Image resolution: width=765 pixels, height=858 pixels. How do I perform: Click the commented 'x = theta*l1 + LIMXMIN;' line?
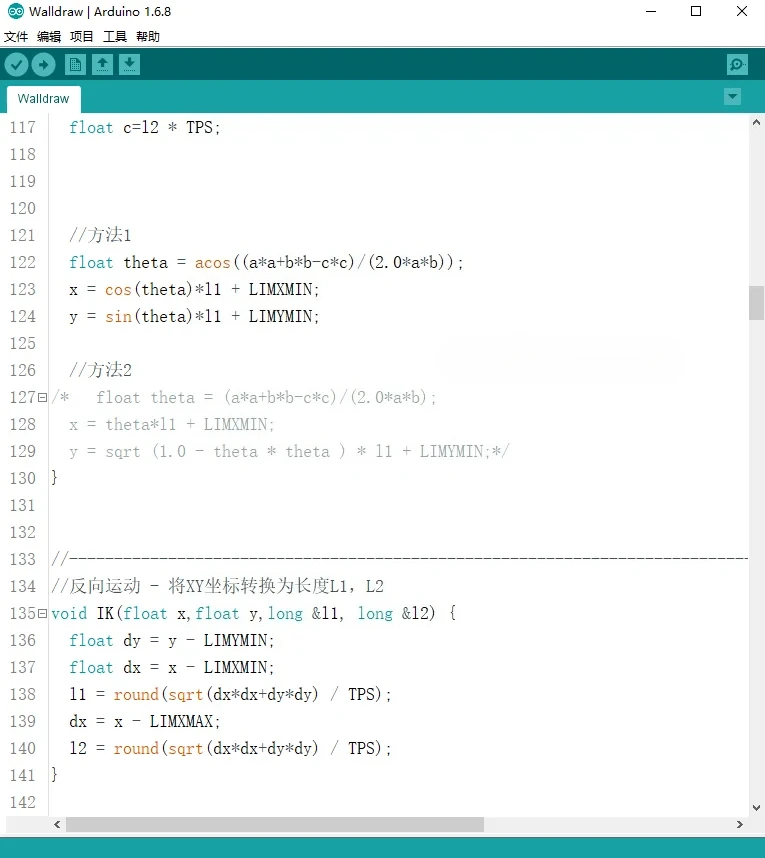point(171,425)
